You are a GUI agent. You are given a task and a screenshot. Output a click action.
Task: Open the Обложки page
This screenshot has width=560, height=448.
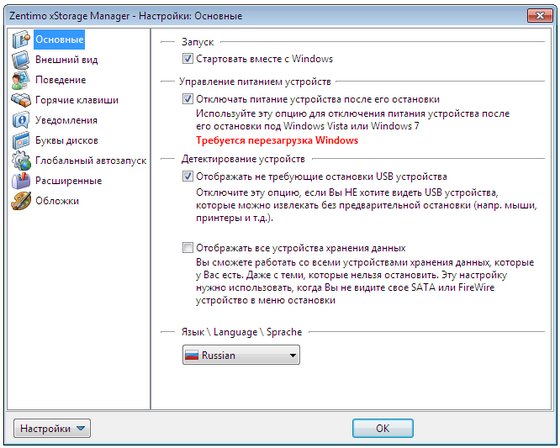click(57, 200)
